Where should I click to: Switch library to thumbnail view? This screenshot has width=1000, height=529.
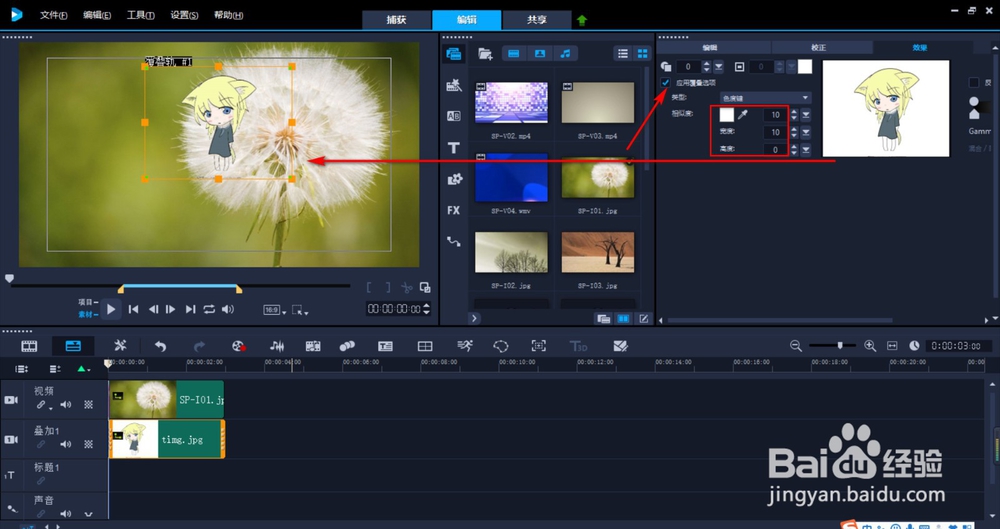tap(642, 54)
